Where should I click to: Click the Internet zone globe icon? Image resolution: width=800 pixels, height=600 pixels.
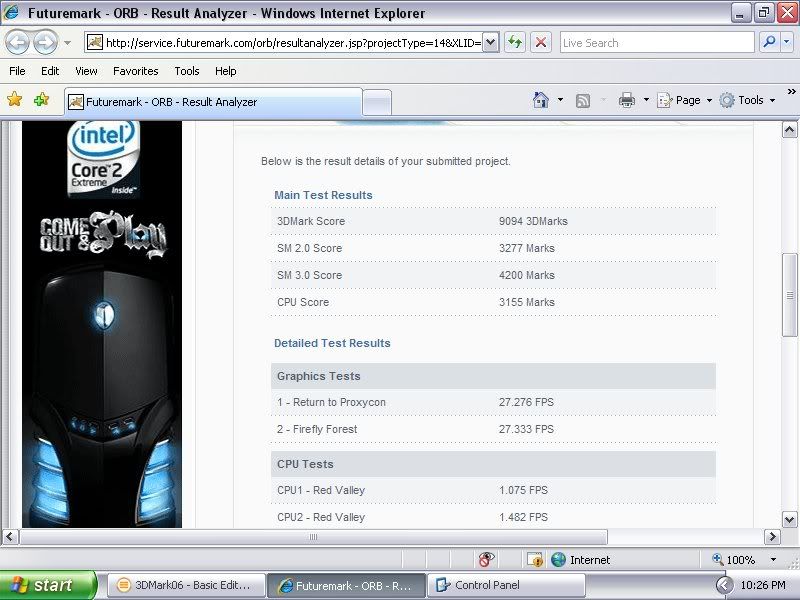tap(559, 560)
